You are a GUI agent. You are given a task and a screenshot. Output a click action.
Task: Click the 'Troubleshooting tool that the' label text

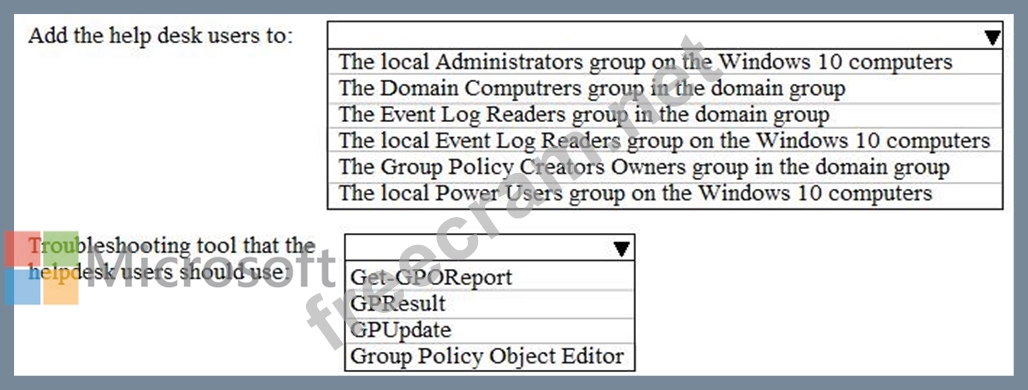pos(172,246)
